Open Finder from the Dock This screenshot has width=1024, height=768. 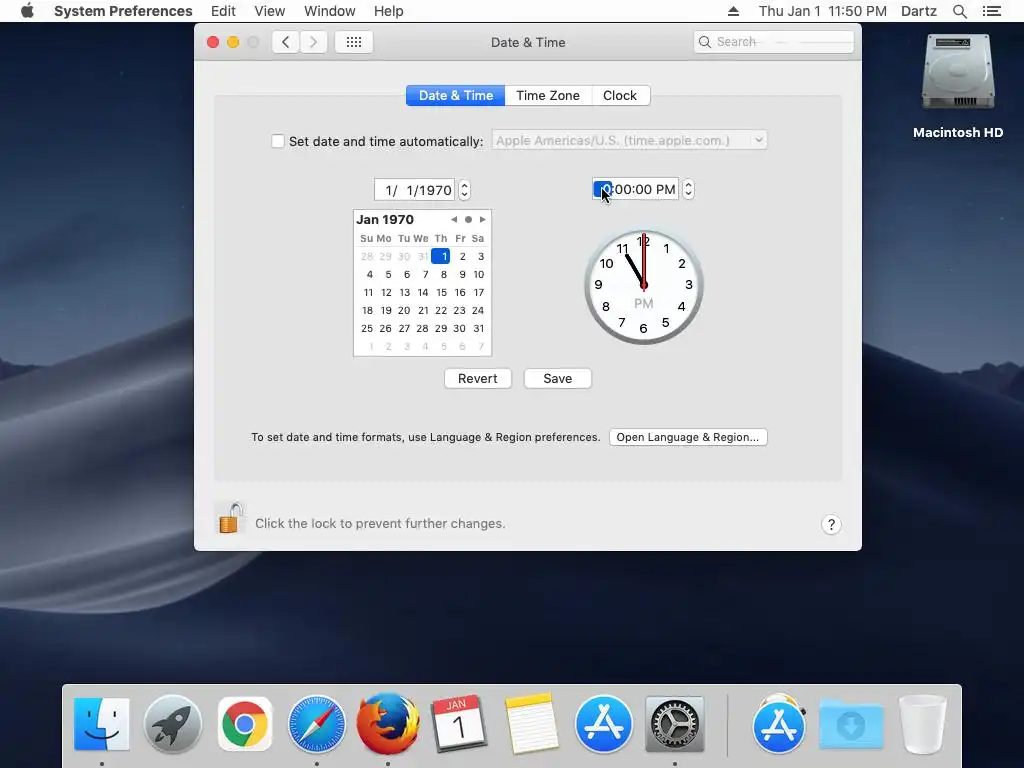[x=101, y=724]
